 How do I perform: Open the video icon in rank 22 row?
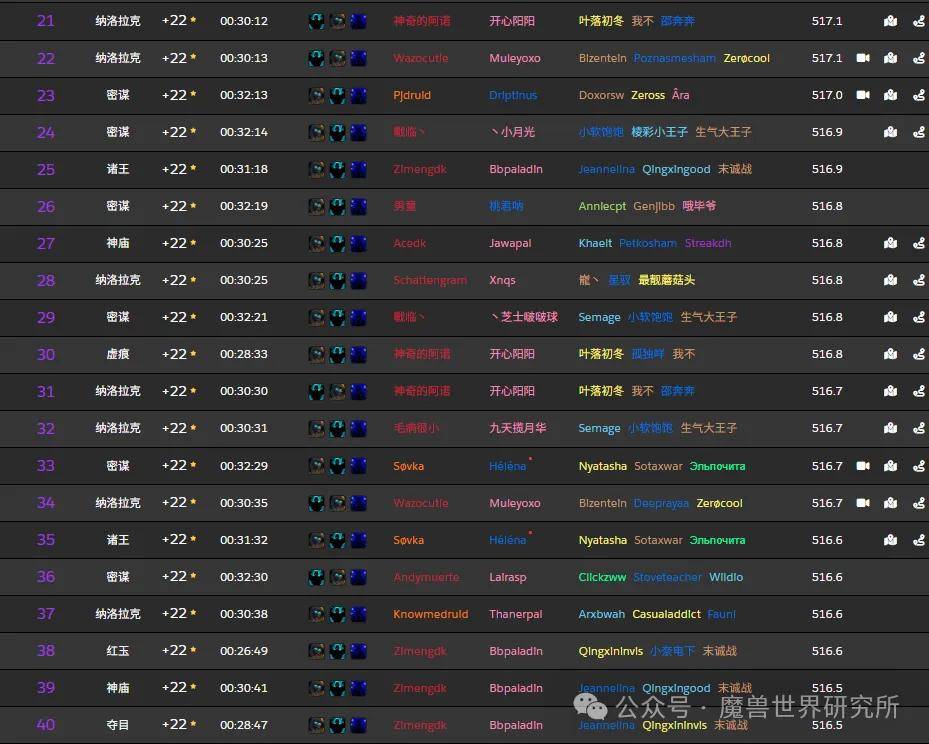863,58
